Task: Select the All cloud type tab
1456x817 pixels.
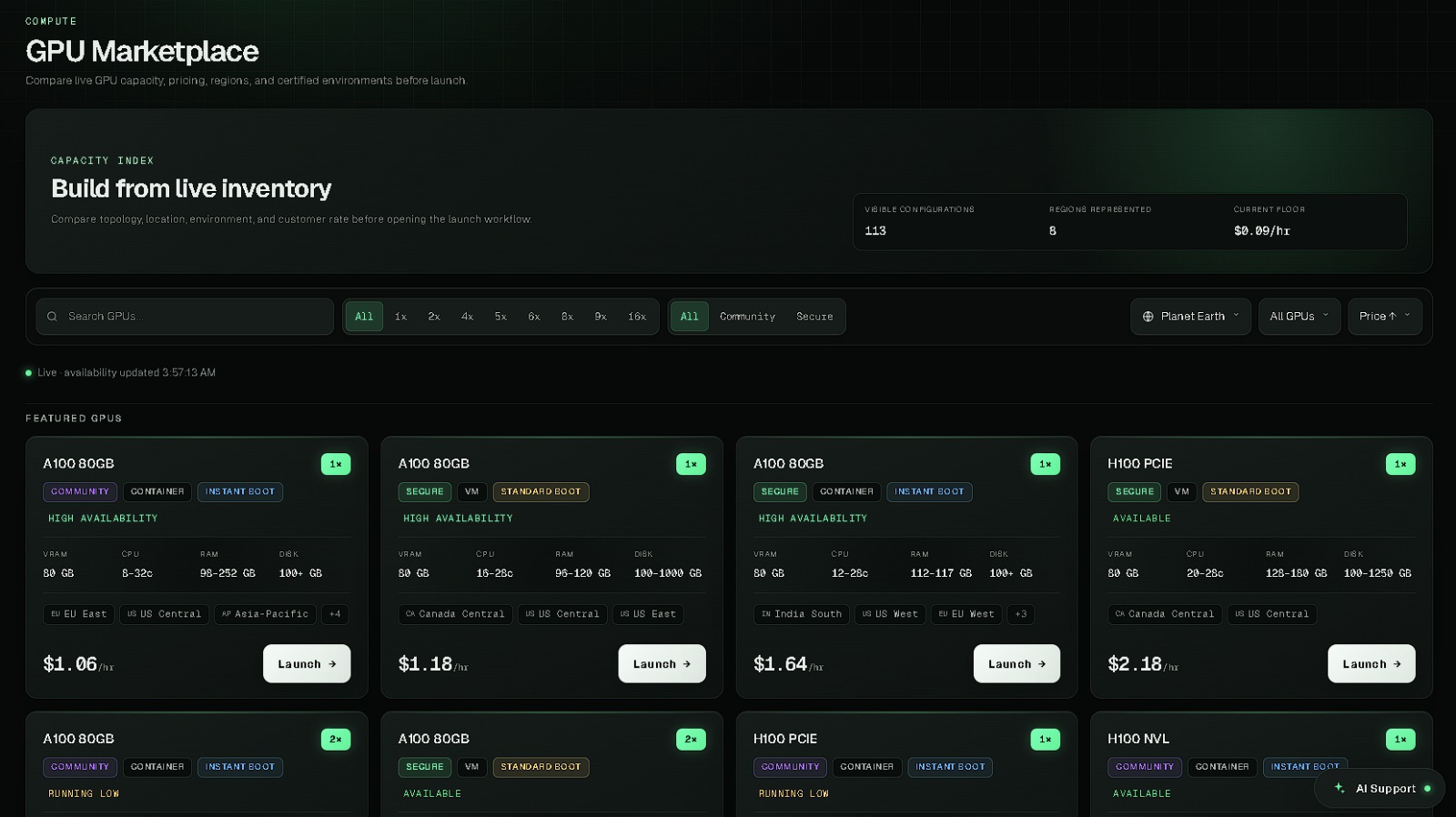Action: (x=690, y=317)
